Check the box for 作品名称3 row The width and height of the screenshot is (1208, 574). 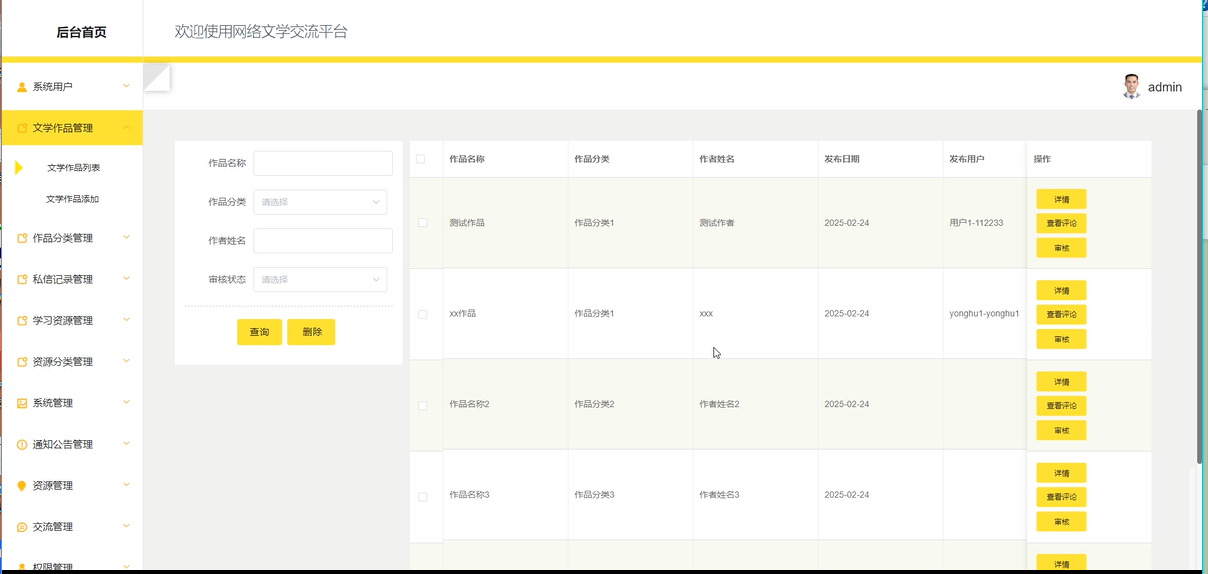[x=422, y=496]
